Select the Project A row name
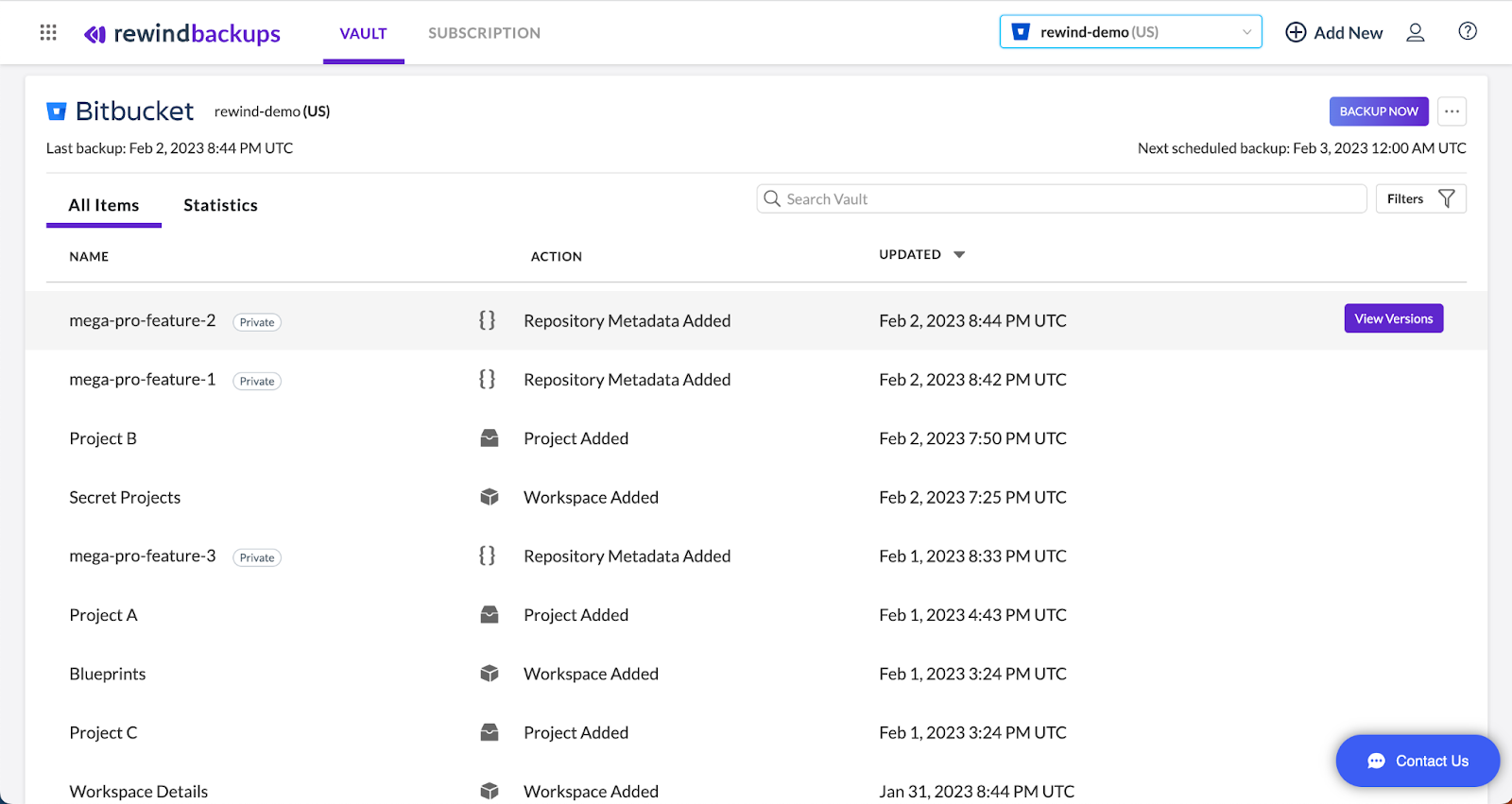 (103, 615)
